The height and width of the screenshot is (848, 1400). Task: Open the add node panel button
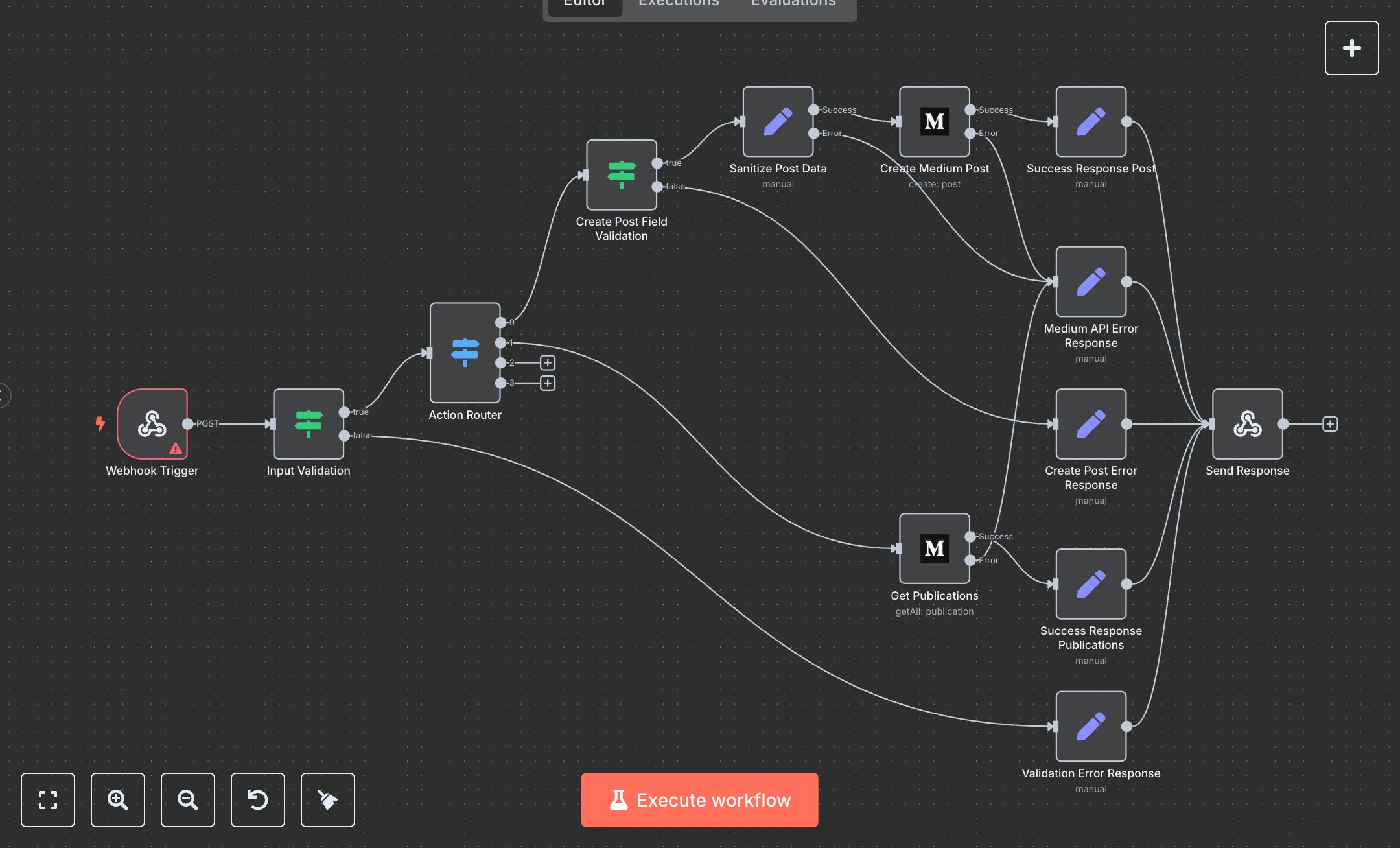(1351, 48)
